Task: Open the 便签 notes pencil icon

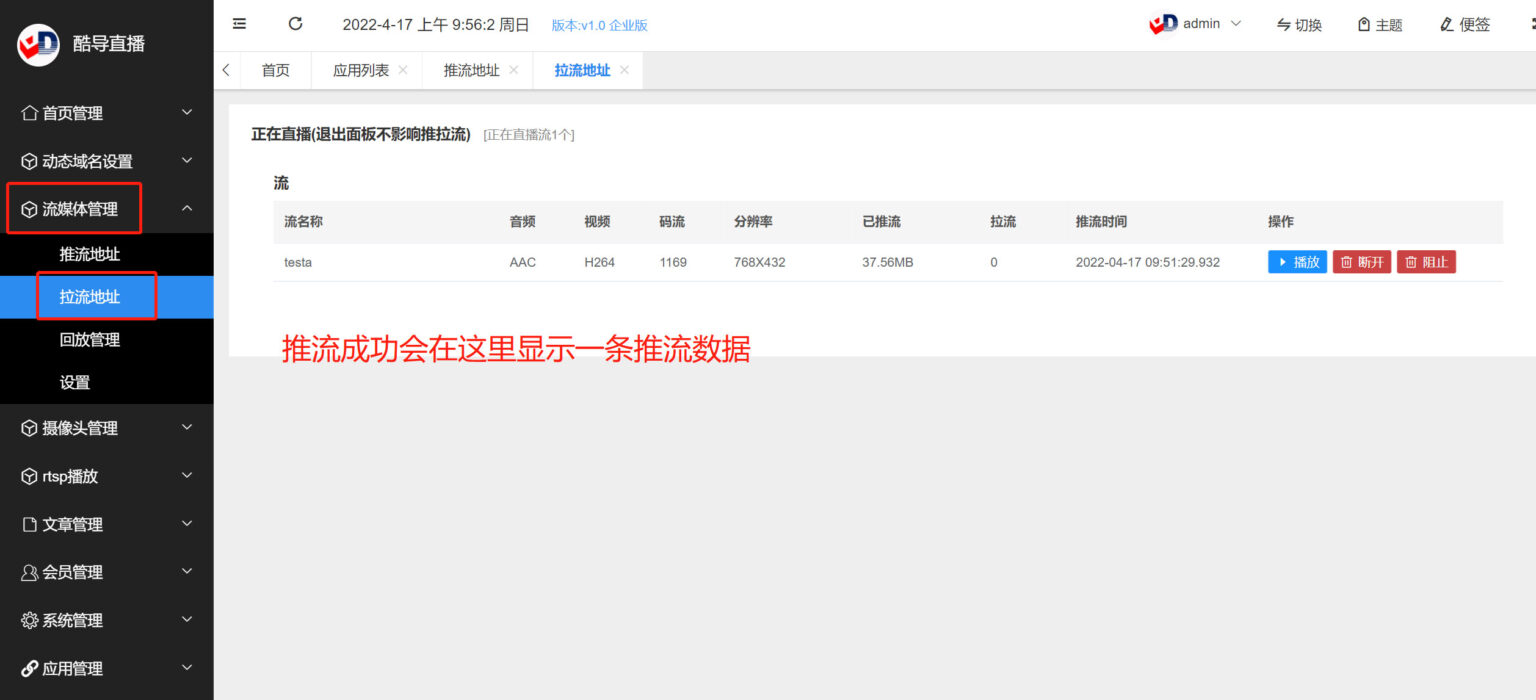Action: [x=1446, y=25]
